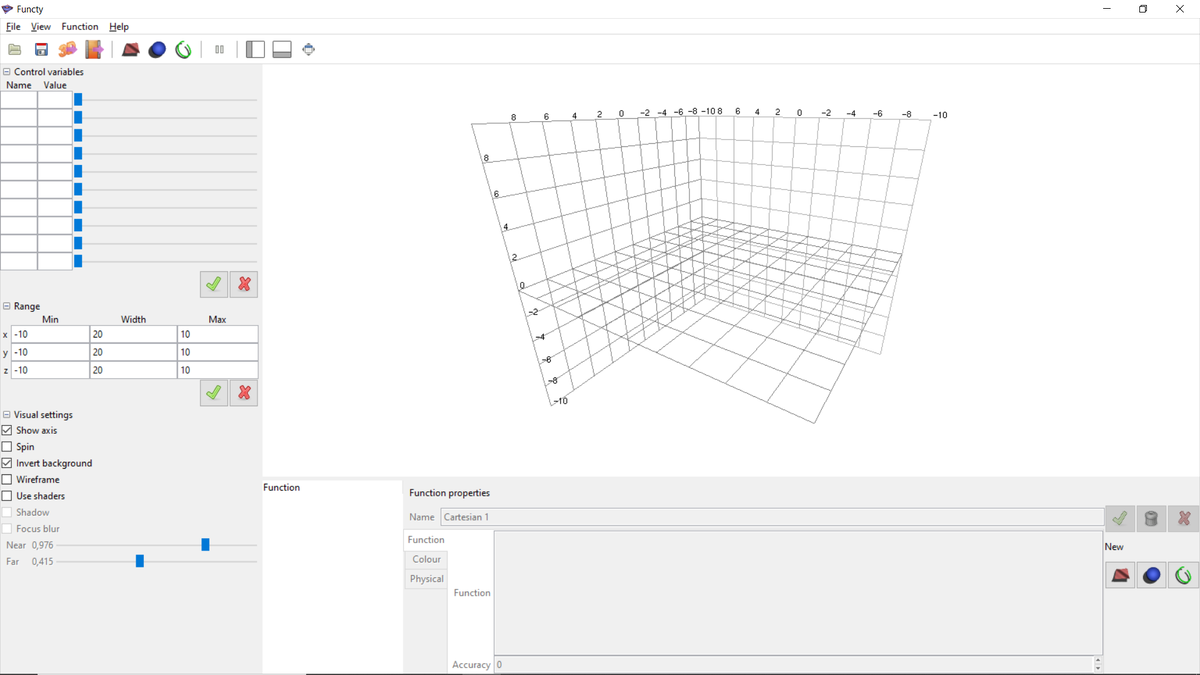Switch to the Physical tab
The width and height of the screenshot is (1200, 675).
(x=426, y=579)
